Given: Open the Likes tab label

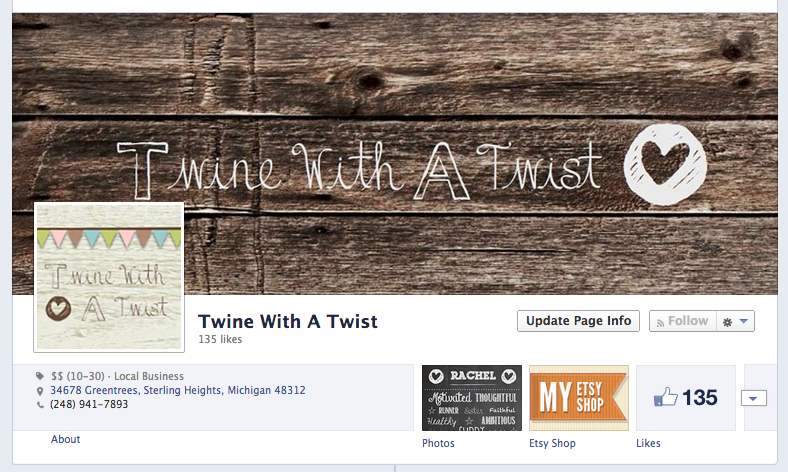Looking at the screenshot, I should coord(648,443).
